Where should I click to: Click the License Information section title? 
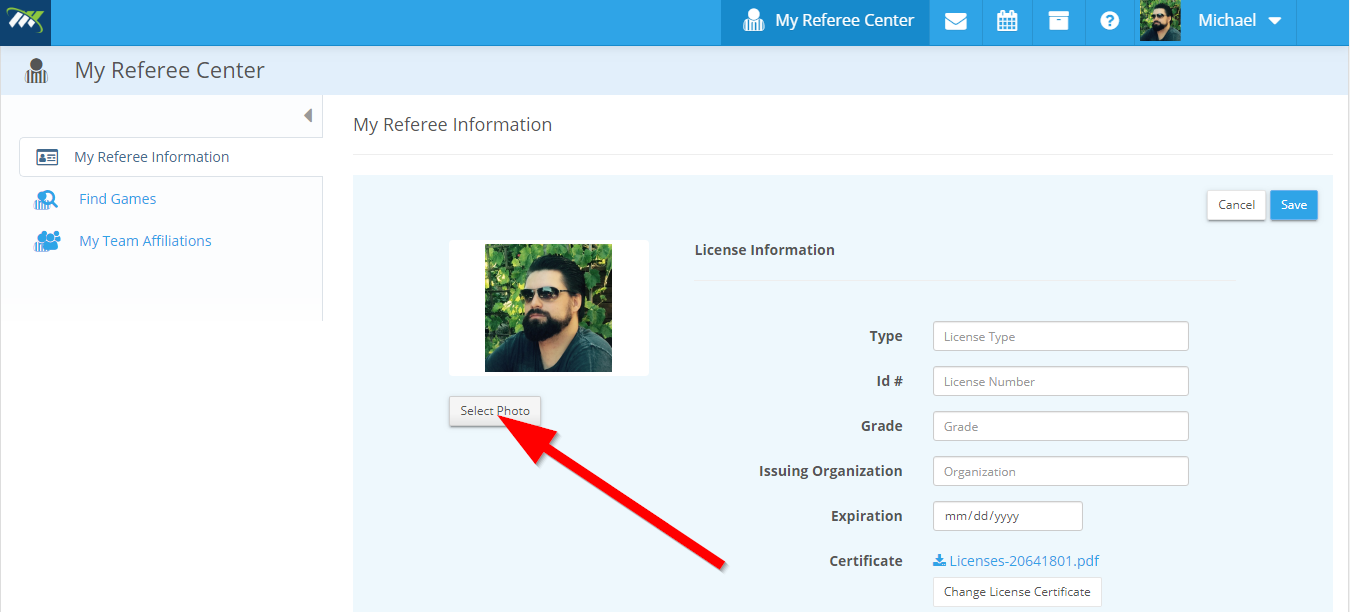(x=765, y=250)
